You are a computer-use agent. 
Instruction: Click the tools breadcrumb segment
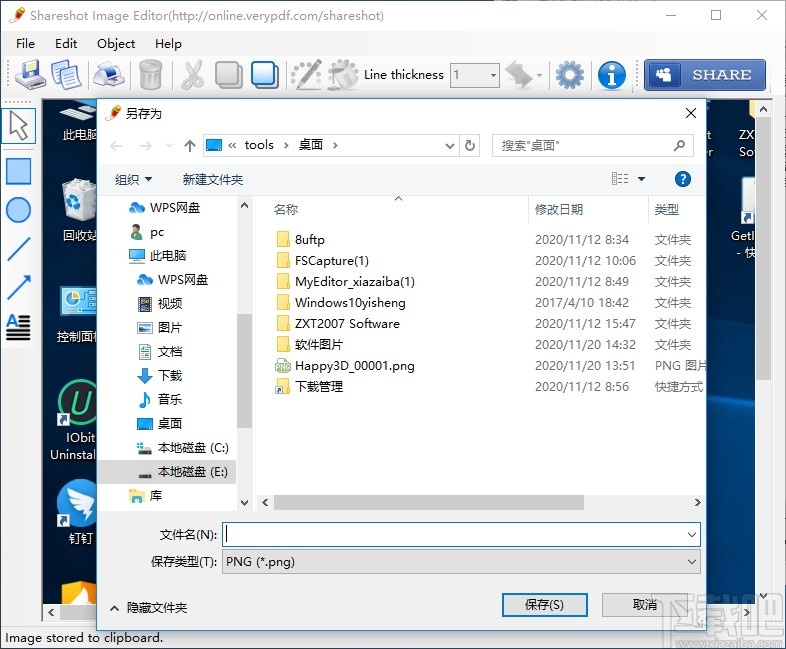click(x=259, y=145)
